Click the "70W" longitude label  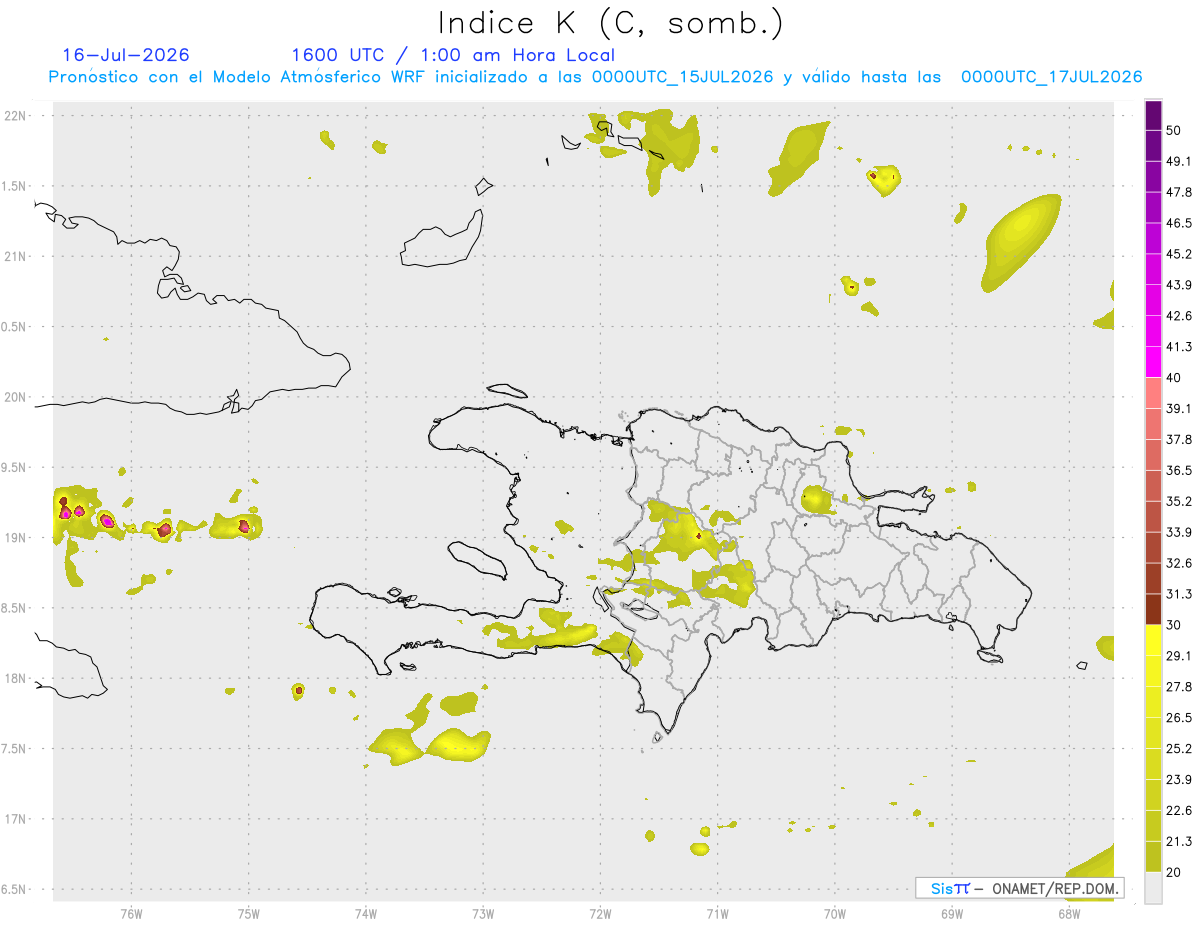click(835, 913)
